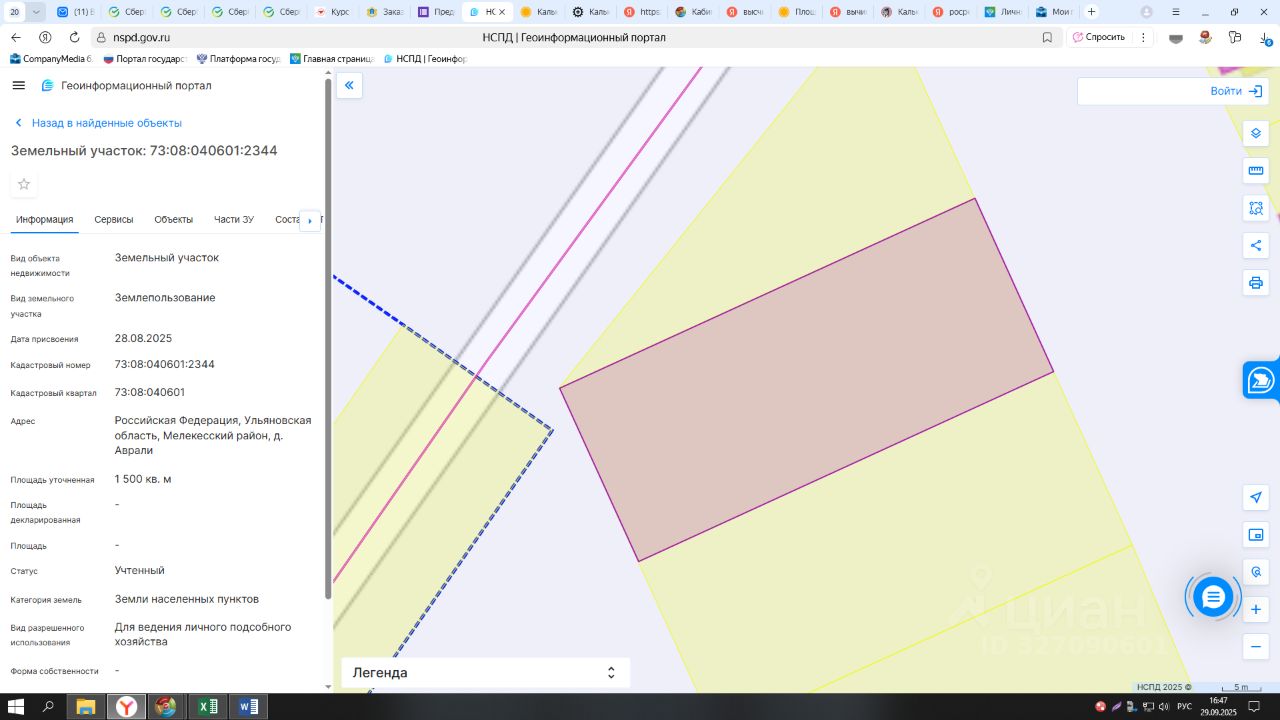Activate the area search selection tool
The image size is (1280, 720).
coord(1256,208)
